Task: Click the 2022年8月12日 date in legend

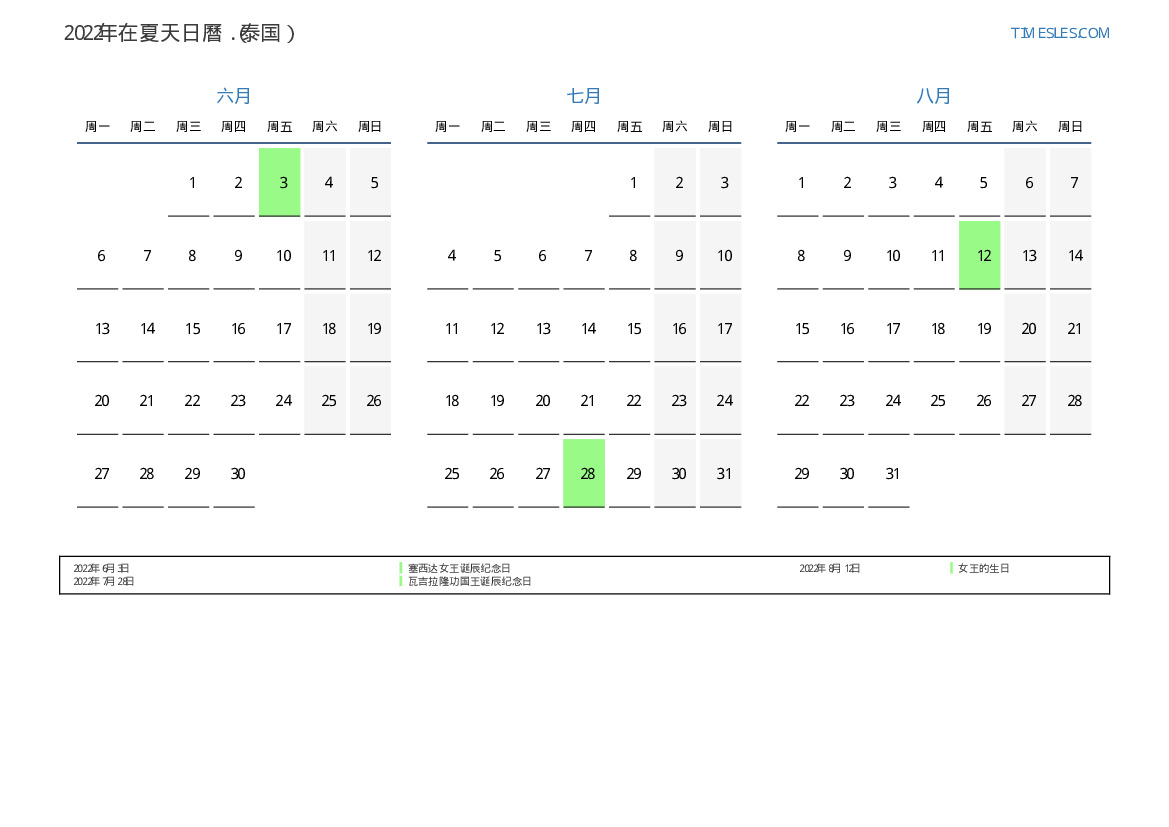Action: tap(829, 568)
